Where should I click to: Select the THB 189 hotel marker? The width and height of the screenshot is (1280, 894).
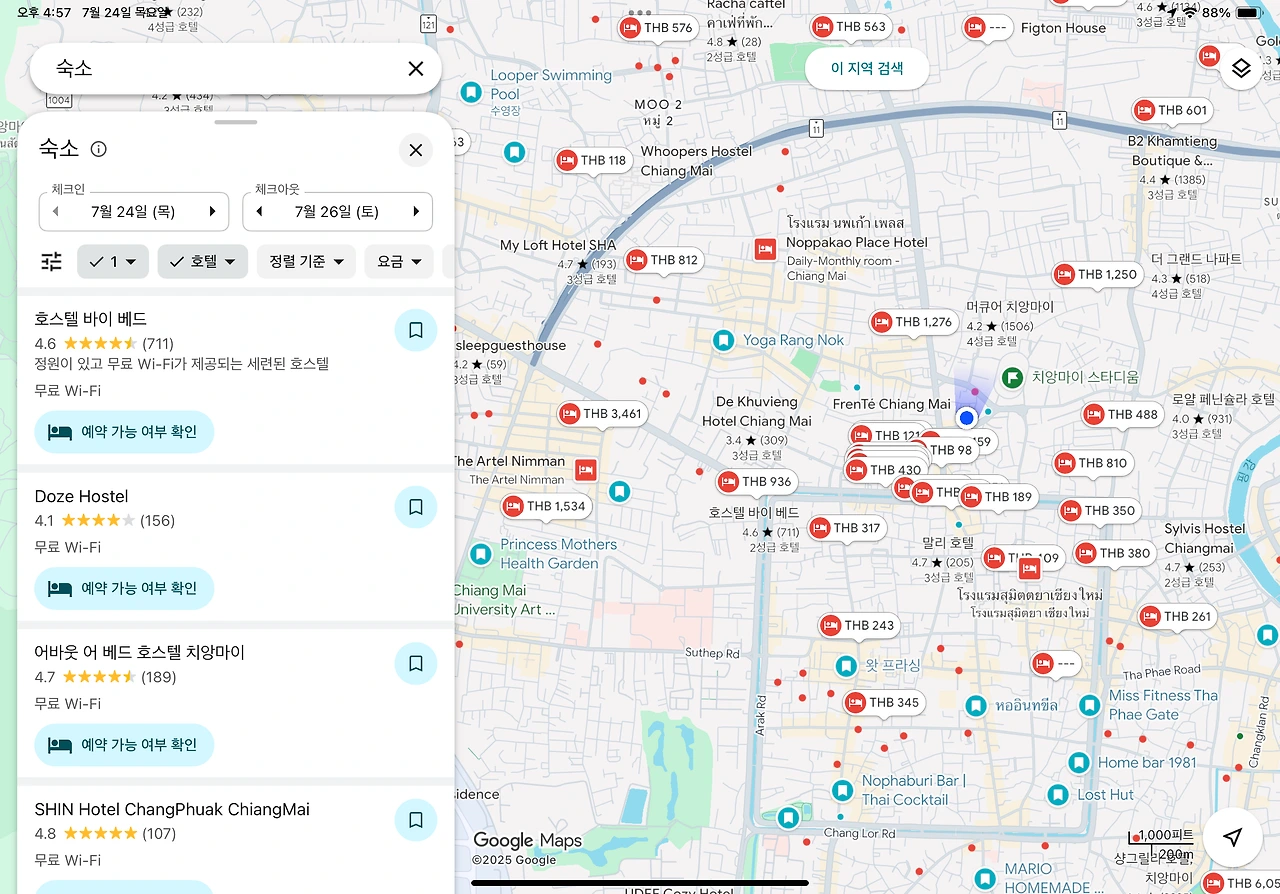(997, 497)
